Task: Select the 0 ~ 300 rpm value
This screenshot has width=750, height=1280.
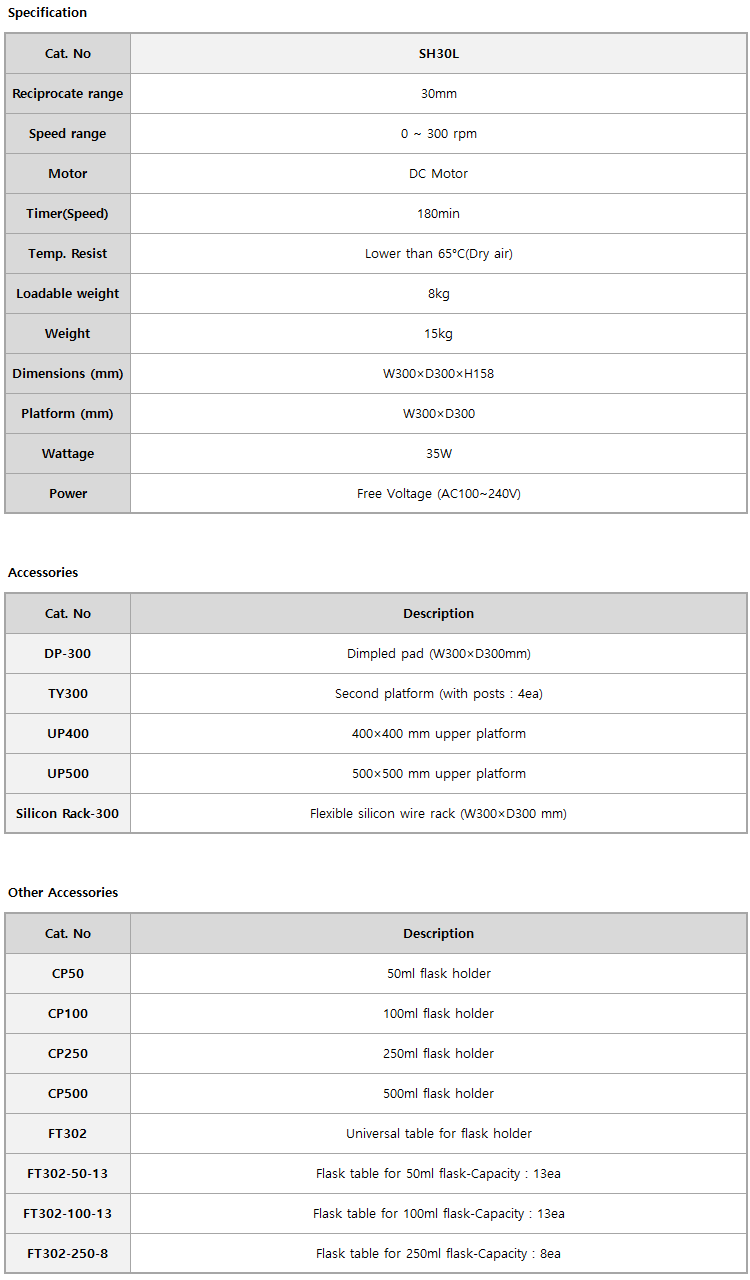Action: (438, 134)
